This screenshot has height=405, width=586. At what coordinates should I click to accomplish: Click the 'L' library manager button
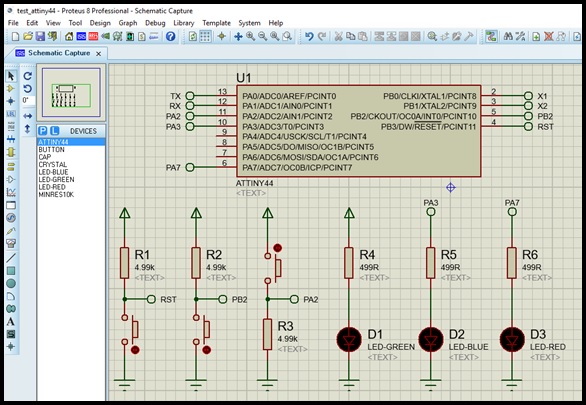(x=55, y=131)
